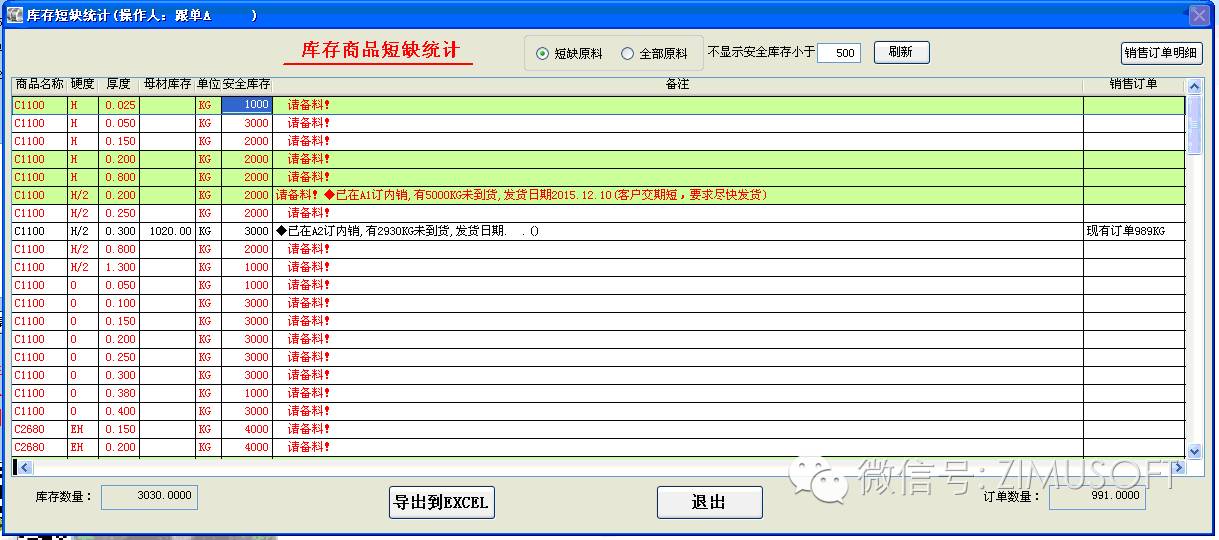
Task: Sort by the 商品名称 column header
Action: [39, 85]
